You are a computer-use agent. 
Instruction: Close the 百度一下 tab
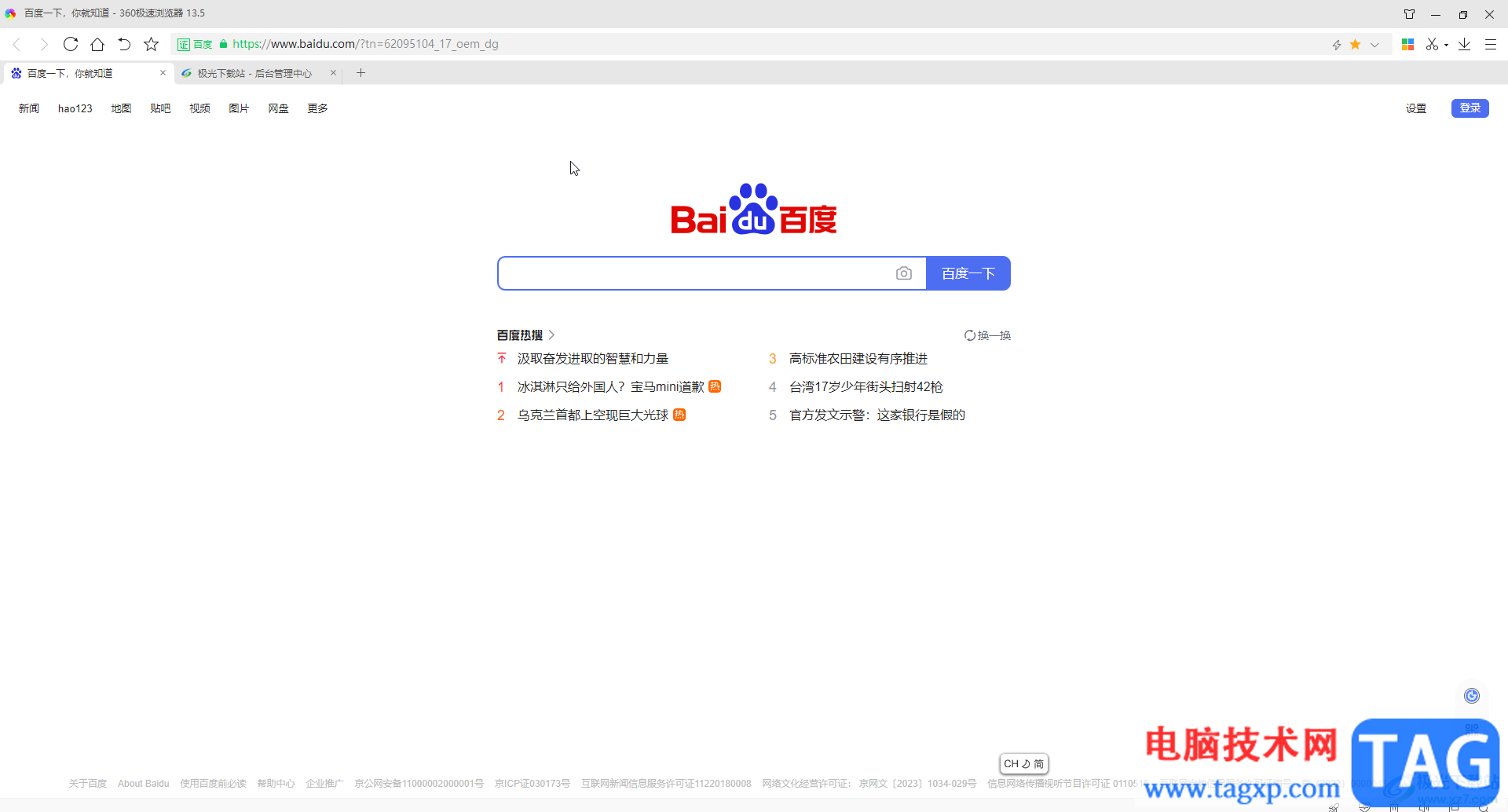(x=163, y=73)
